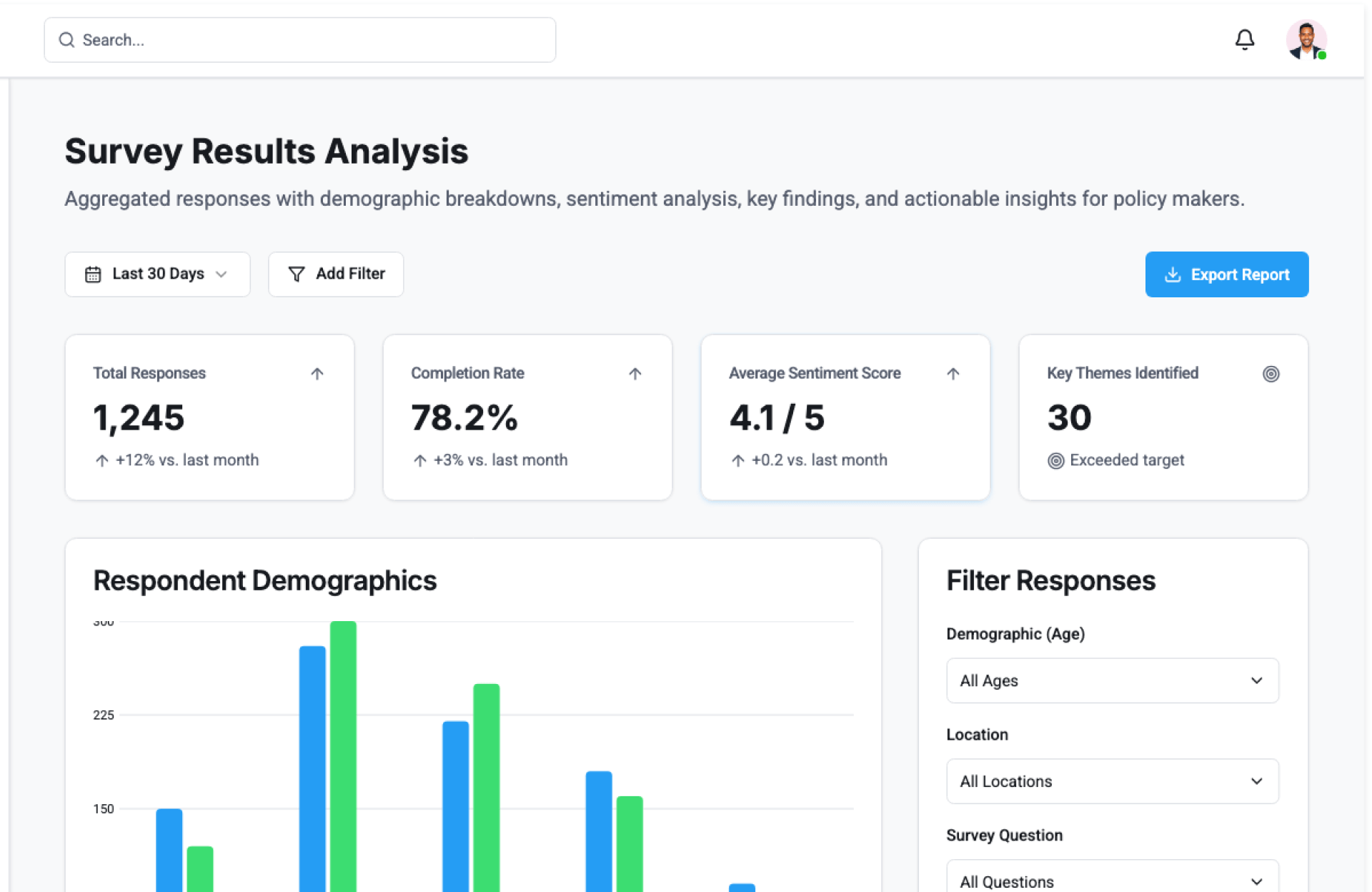Expand the All Ages dropdown
Screen dimensions: 1372x892
(1112, 680)
